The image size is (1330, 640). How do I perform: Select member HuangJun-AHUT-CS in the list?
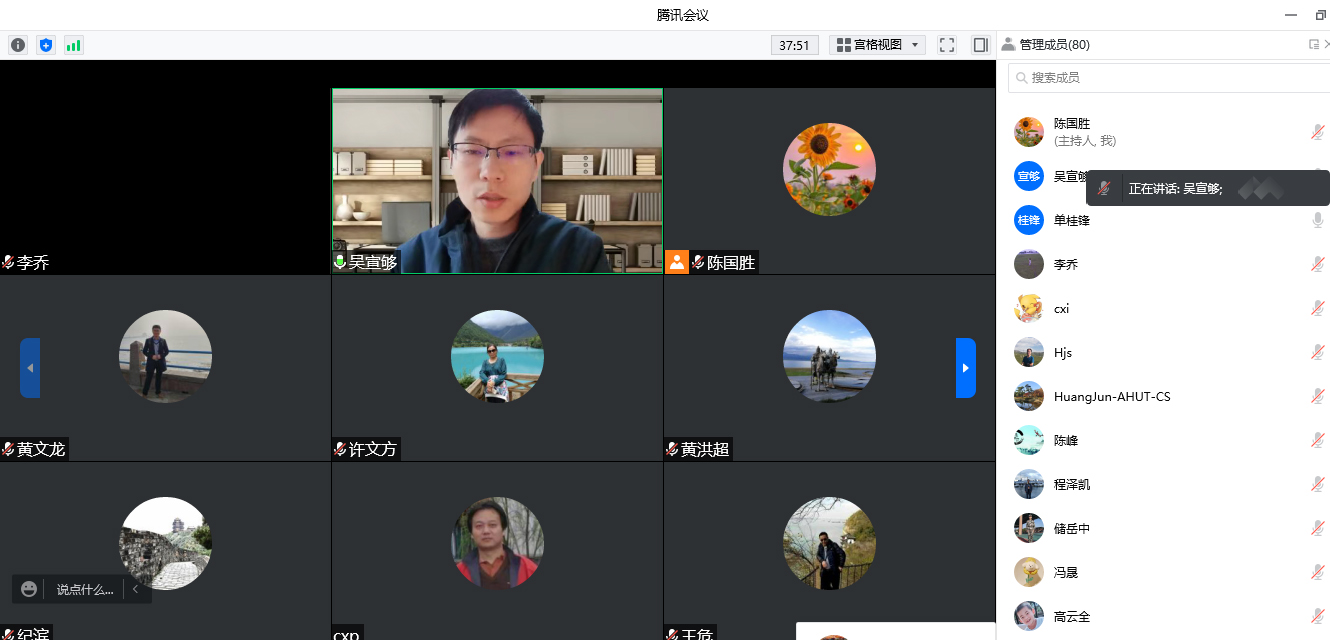tap(1111, 397)
